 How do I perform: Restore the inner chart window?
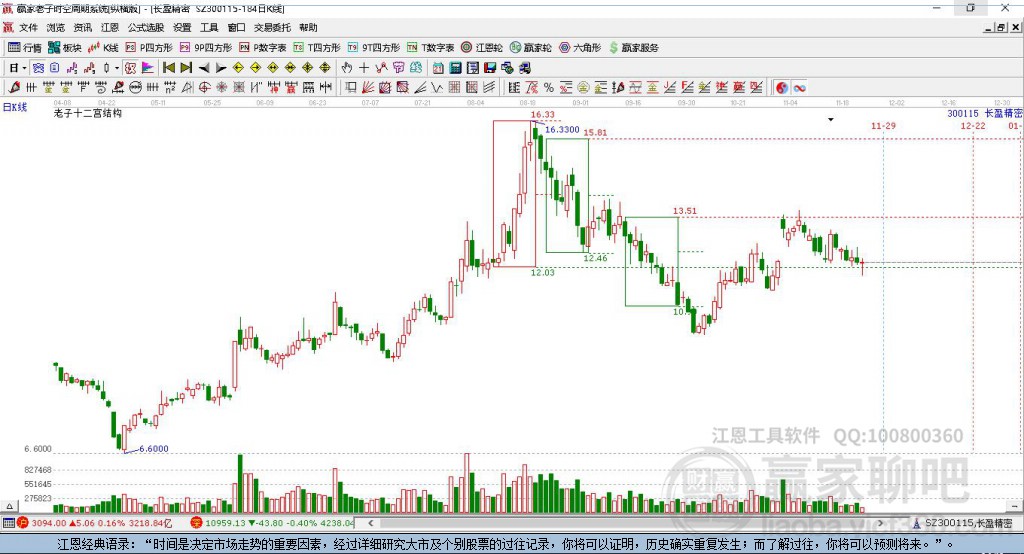click(x=1001, y=27)
